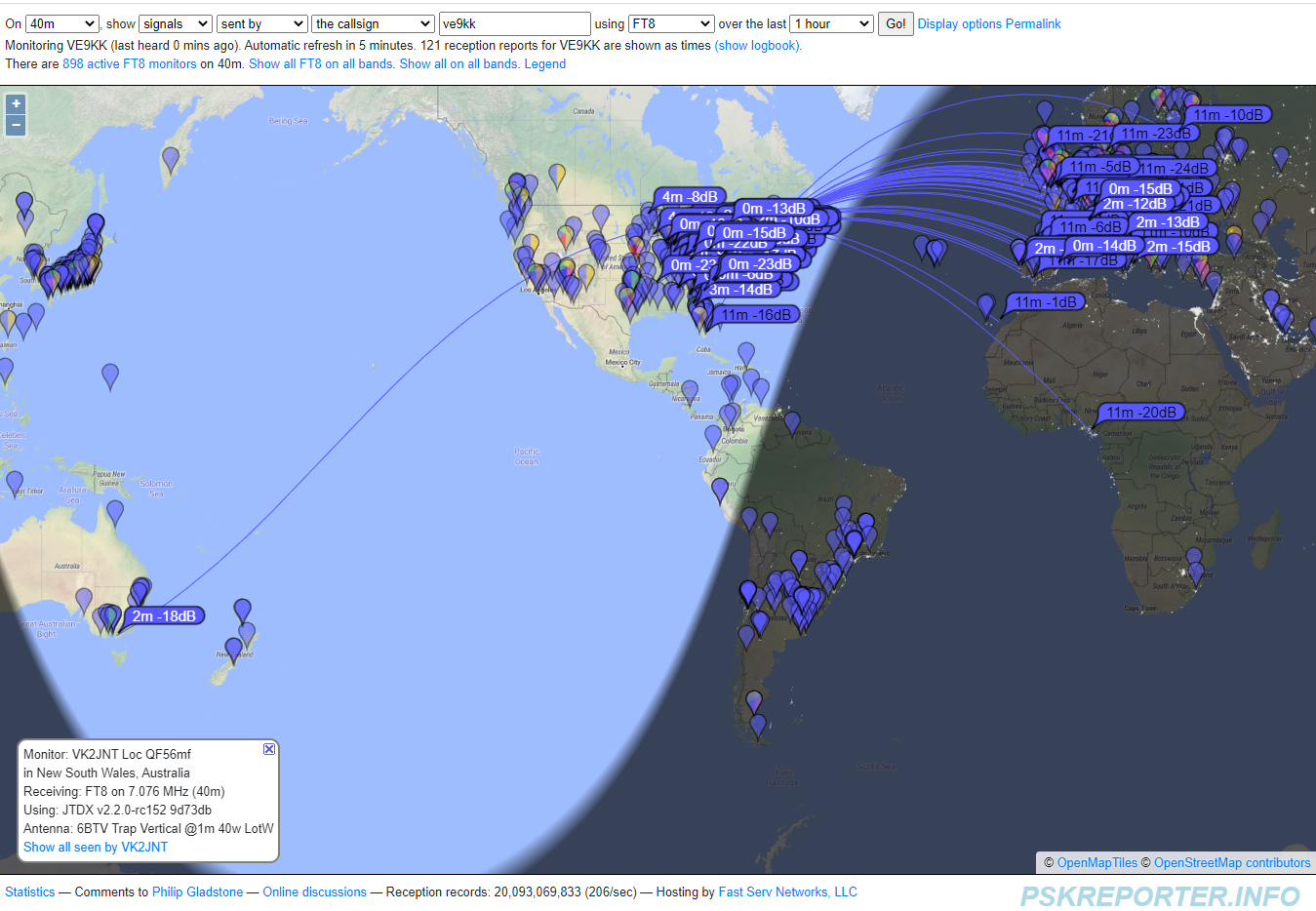
Task: Open the Permalink link
Action: pos(1033,23)
